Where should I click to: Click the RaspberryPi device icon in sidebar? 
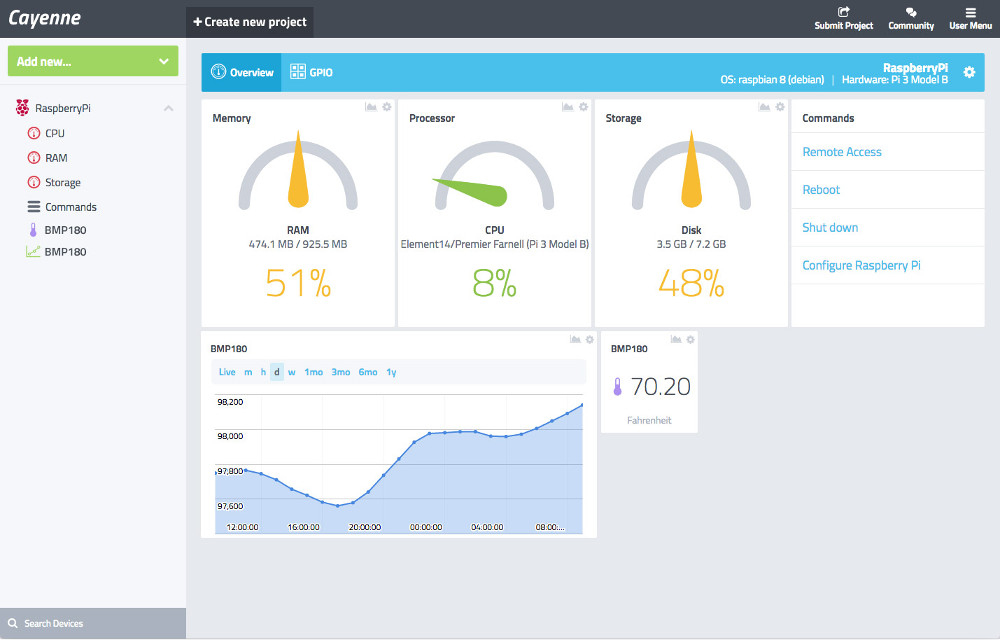22,107
